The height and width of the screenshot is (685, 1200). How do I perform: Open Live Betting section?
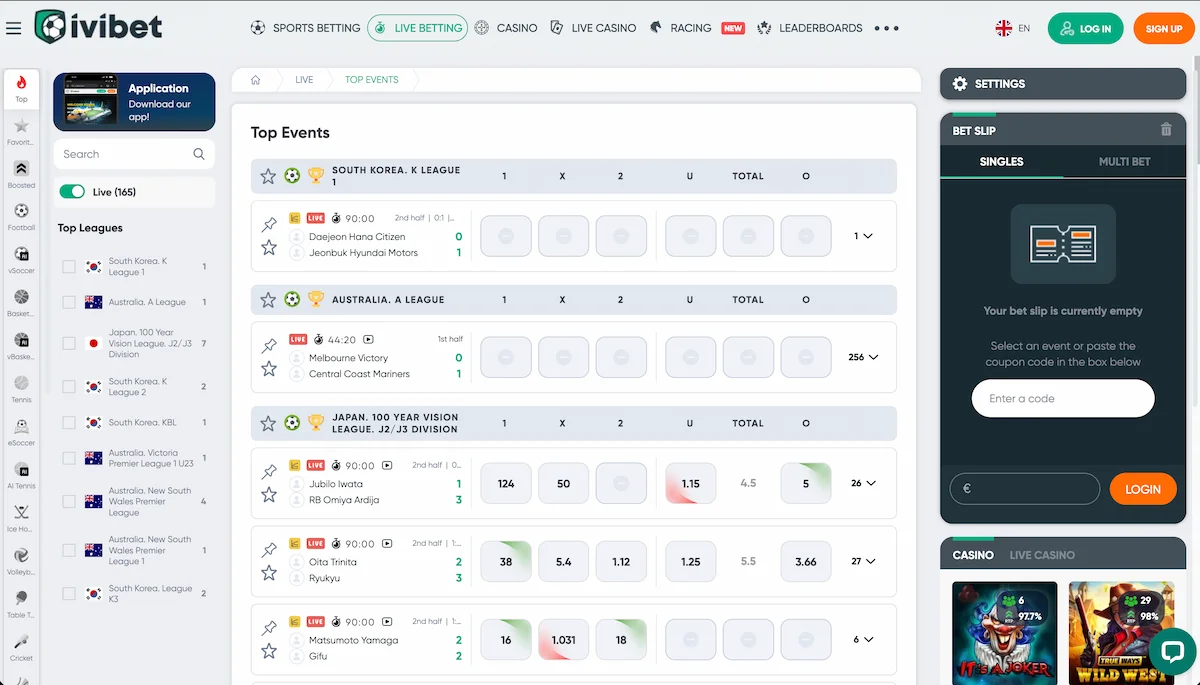(x=417, y=28)
